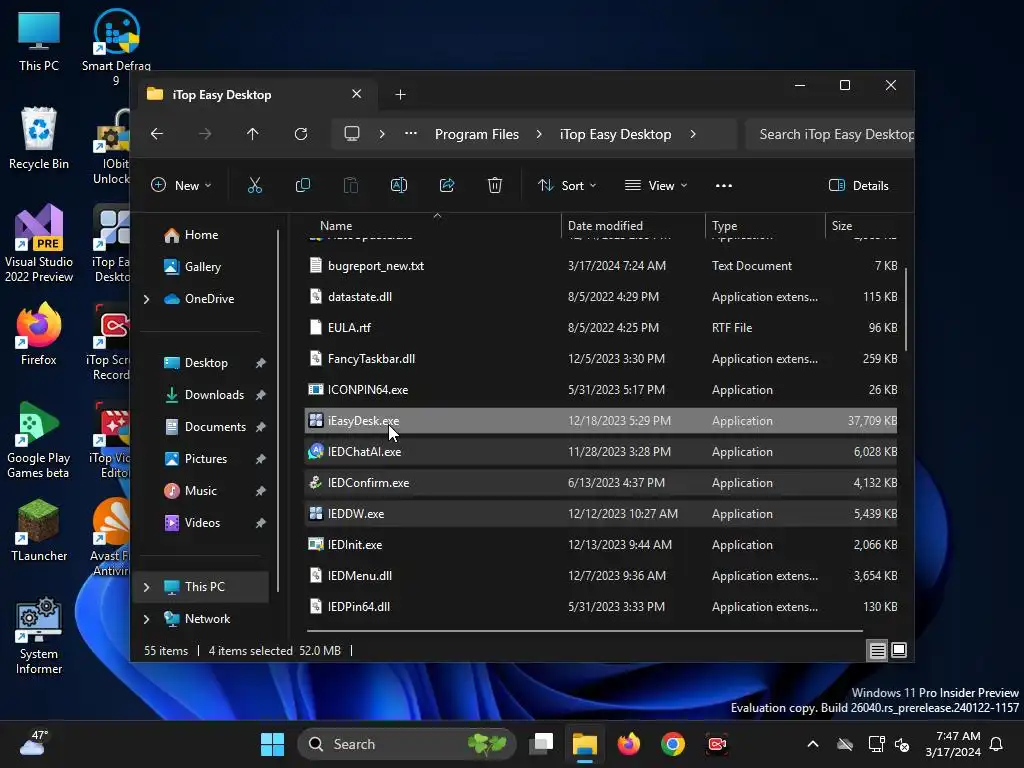The height and width of the screenshot is (768, 1024).
Task: Select Smart Defrag 9 desktop icon
Action: point(116,47)
